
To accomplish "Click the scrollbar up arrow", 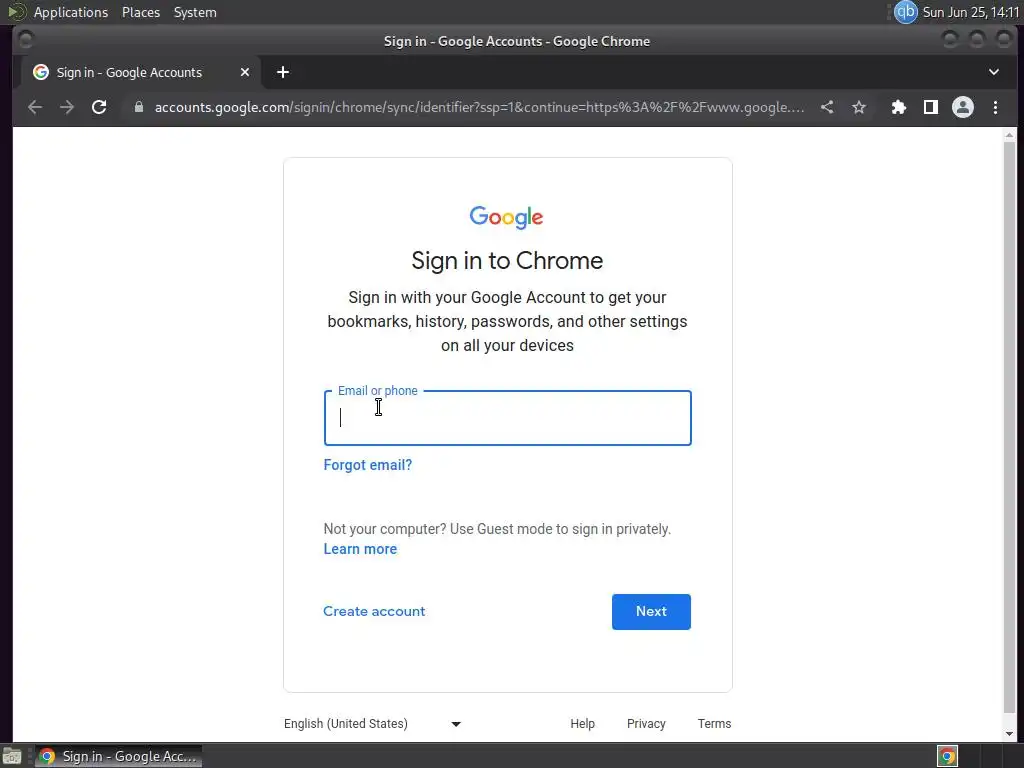I will coord(1010,135).
